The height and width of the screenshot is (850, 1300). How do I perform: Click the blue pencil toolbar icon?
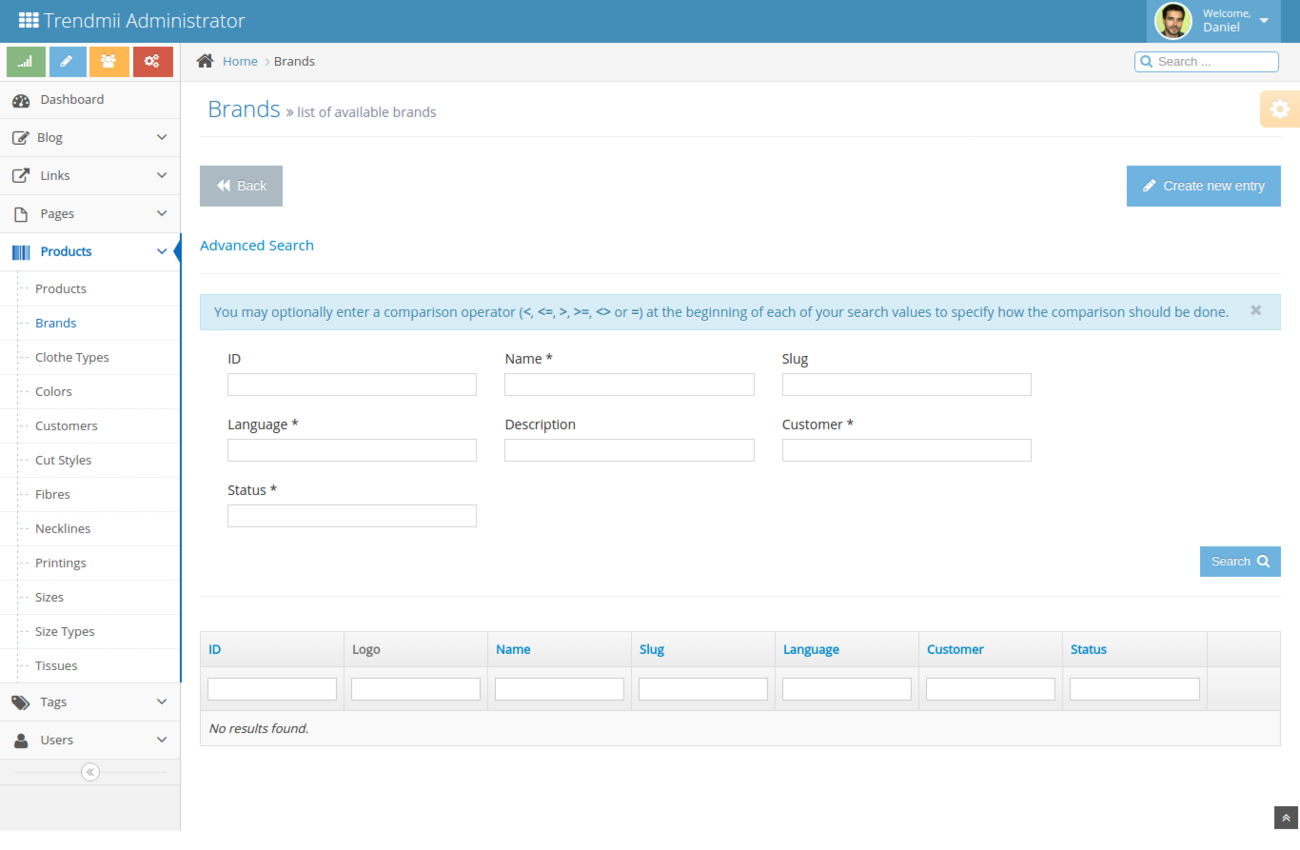tap(67, 61)
